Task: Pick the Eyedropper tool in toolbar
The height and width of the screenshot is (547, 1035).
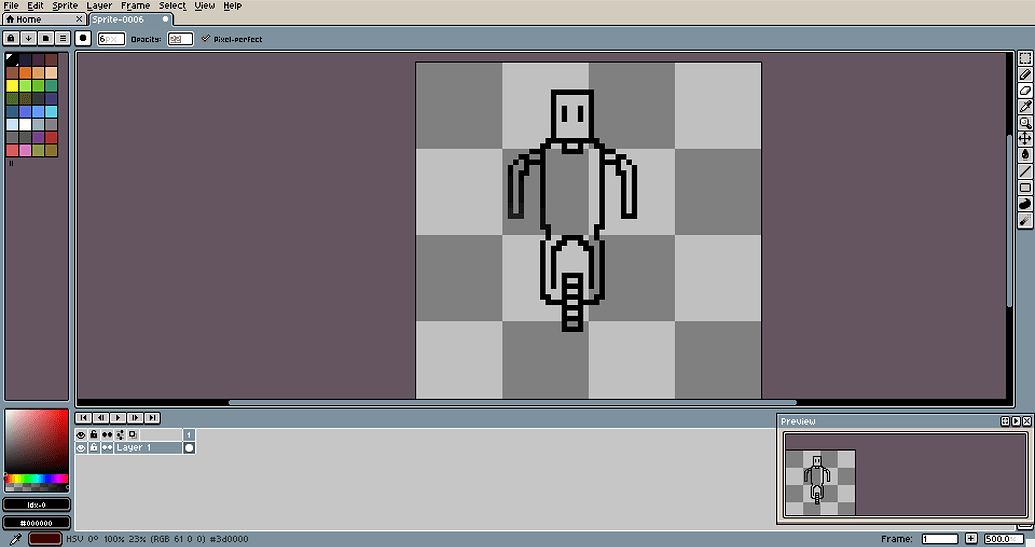Action: tap(1025, 107)
